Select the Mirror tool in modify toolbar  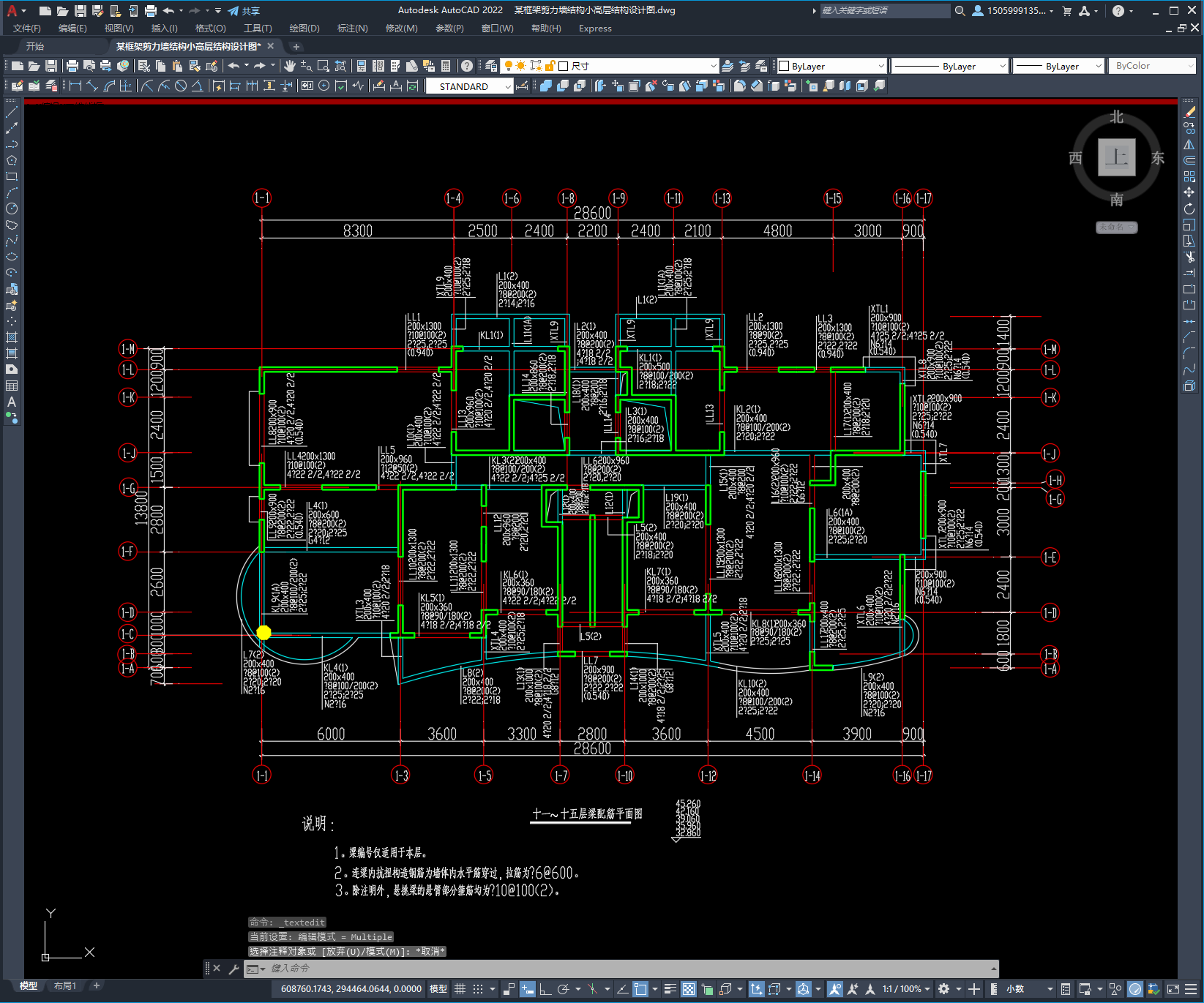click(1189, 144)
